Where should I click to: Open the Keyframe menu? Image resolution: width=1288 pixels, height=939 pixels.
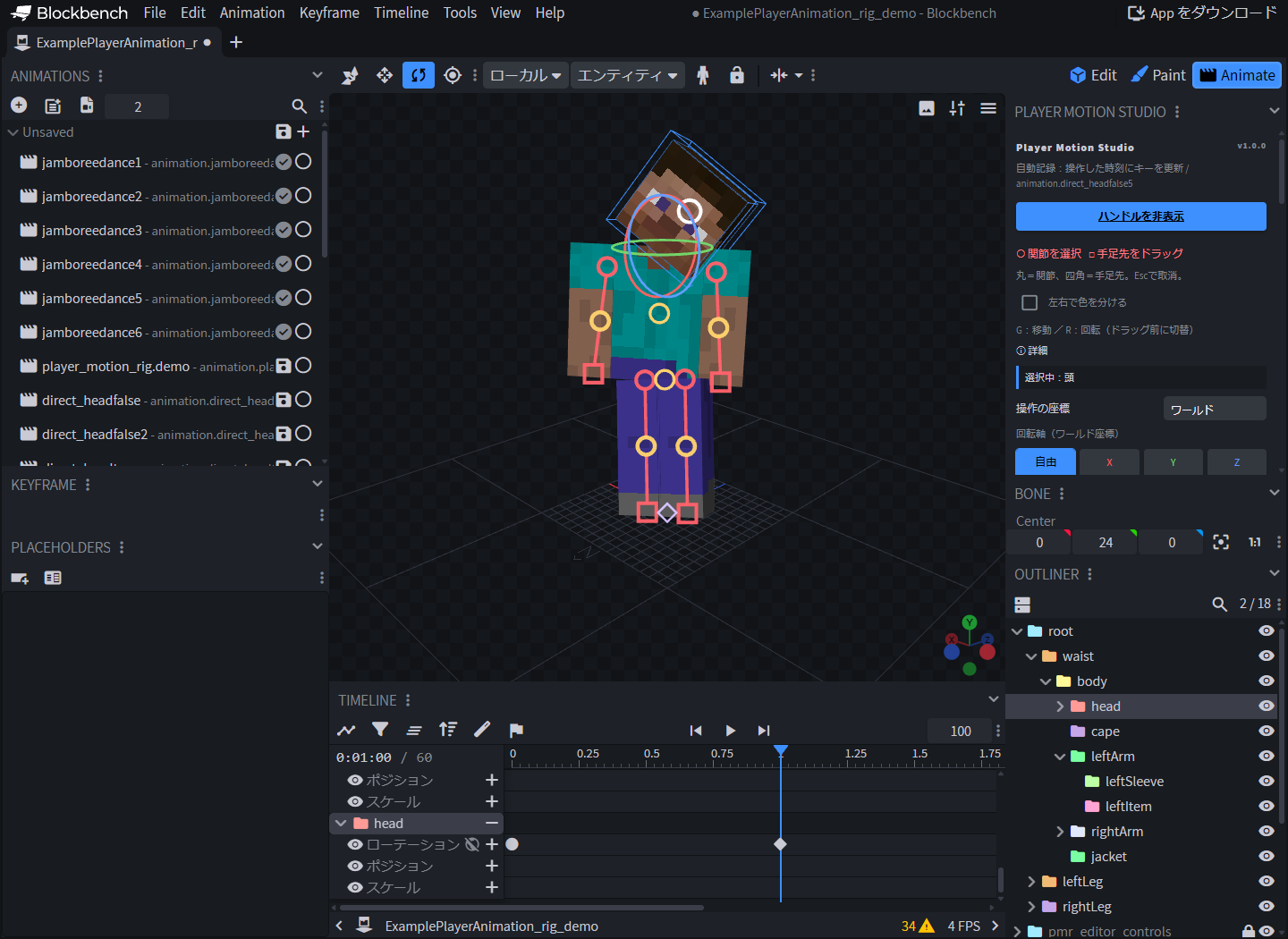pyautogui.click(x=329, y=13)
